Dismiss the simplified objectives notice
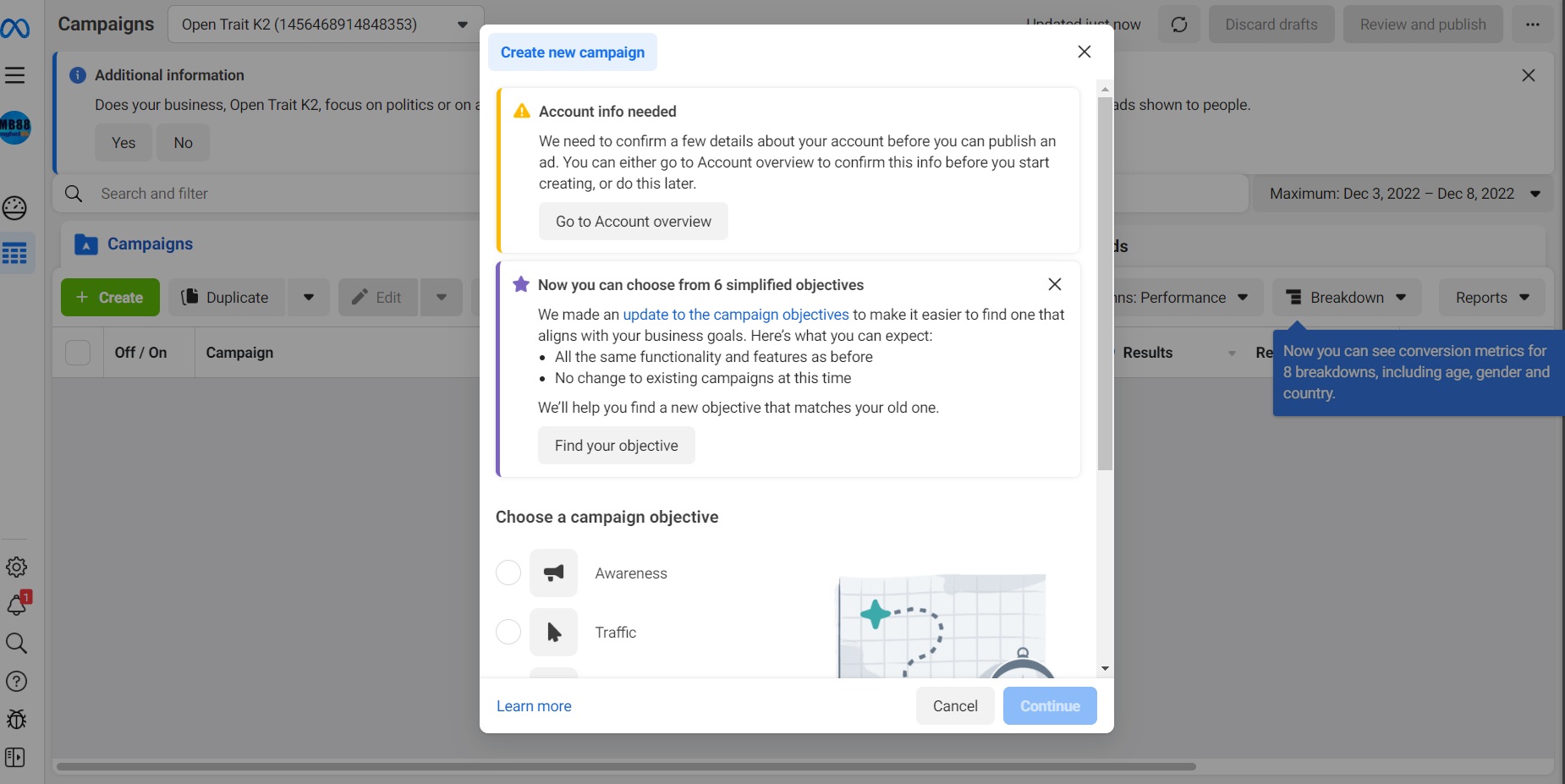1565x784 pixels. pyautogui.click(x=1055, y=284)
